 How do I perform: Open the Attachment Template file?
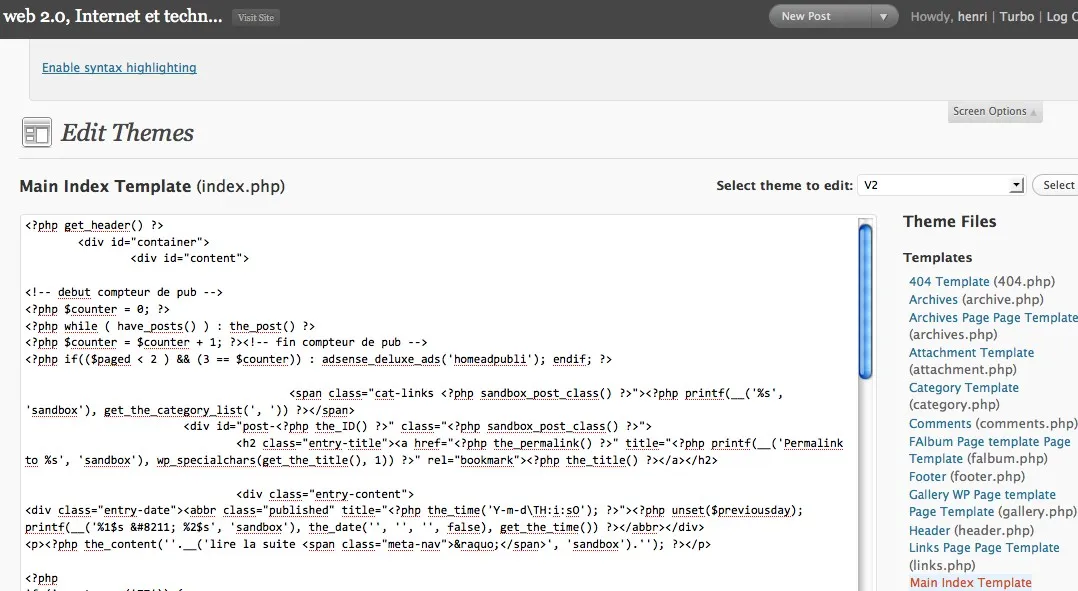coord(971,353)
